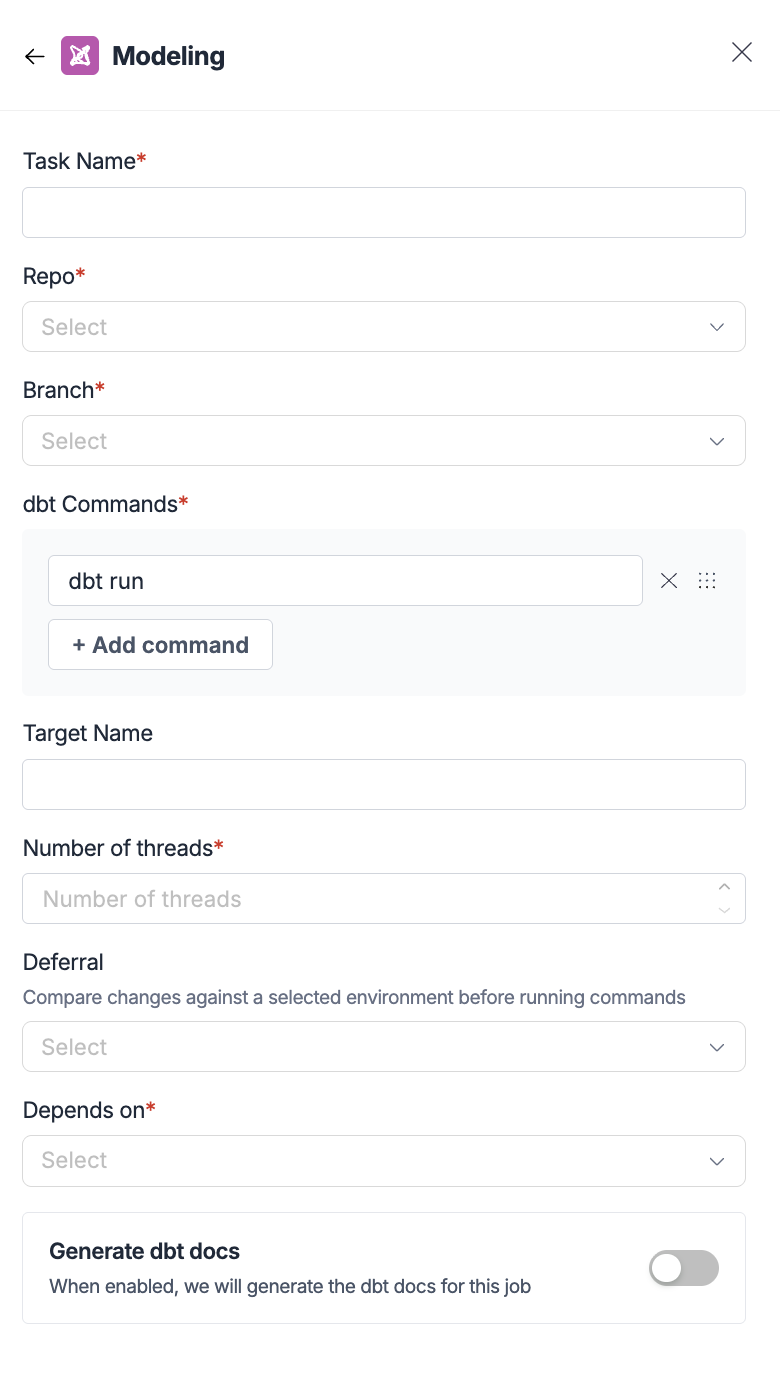Open the Deferral environment selector
The height and width of the screenshot is (1380, 780).
pyautogui.click(x=384, y=1046)
